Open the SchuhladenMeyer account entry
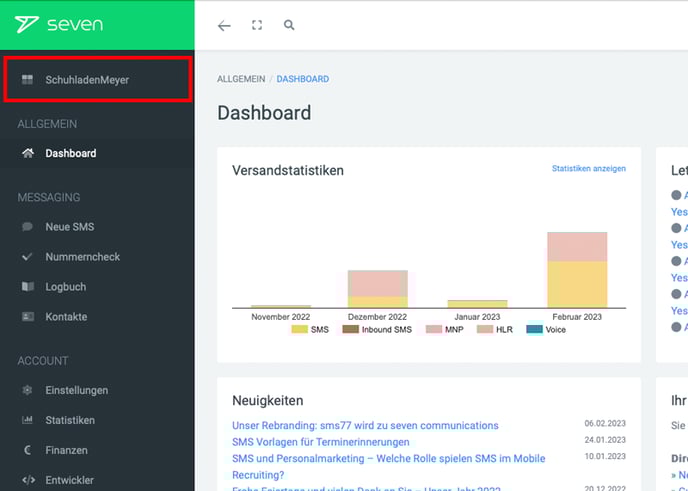The image size is (688, 491). tap(97, 79)
